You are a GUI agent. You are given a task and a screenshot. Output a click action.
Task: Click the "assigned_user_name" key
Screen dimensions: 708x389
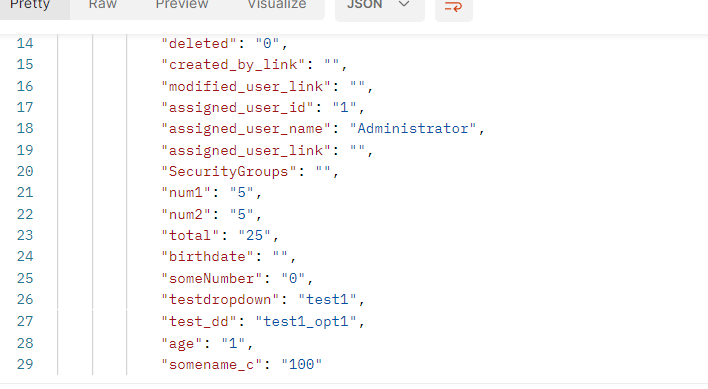246,129
